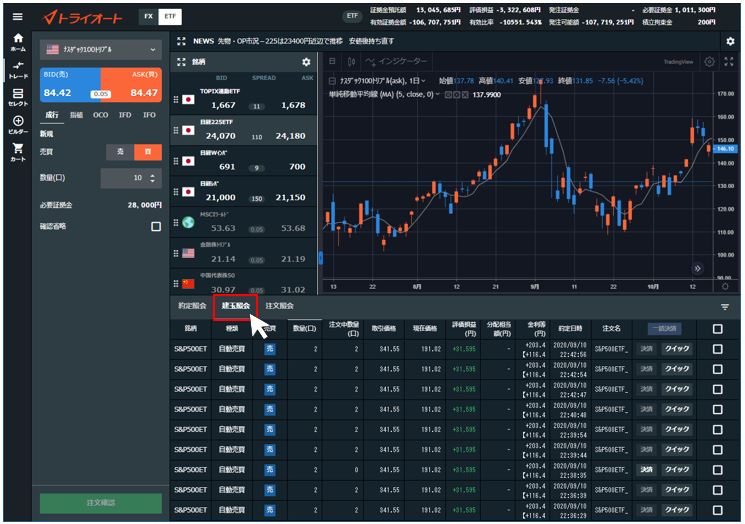745x524 pixels.
Task: Toggle chart fullscreen mode
Action: click(x=729, y=62)
